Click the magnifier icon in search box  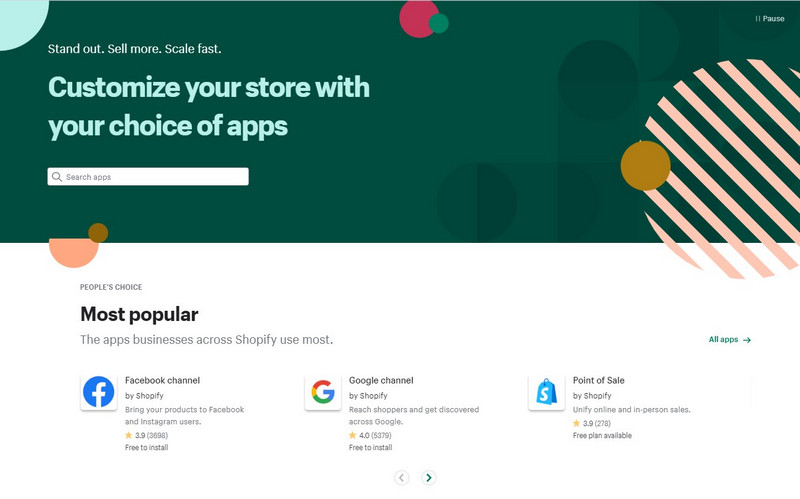(x=57, y=177)
